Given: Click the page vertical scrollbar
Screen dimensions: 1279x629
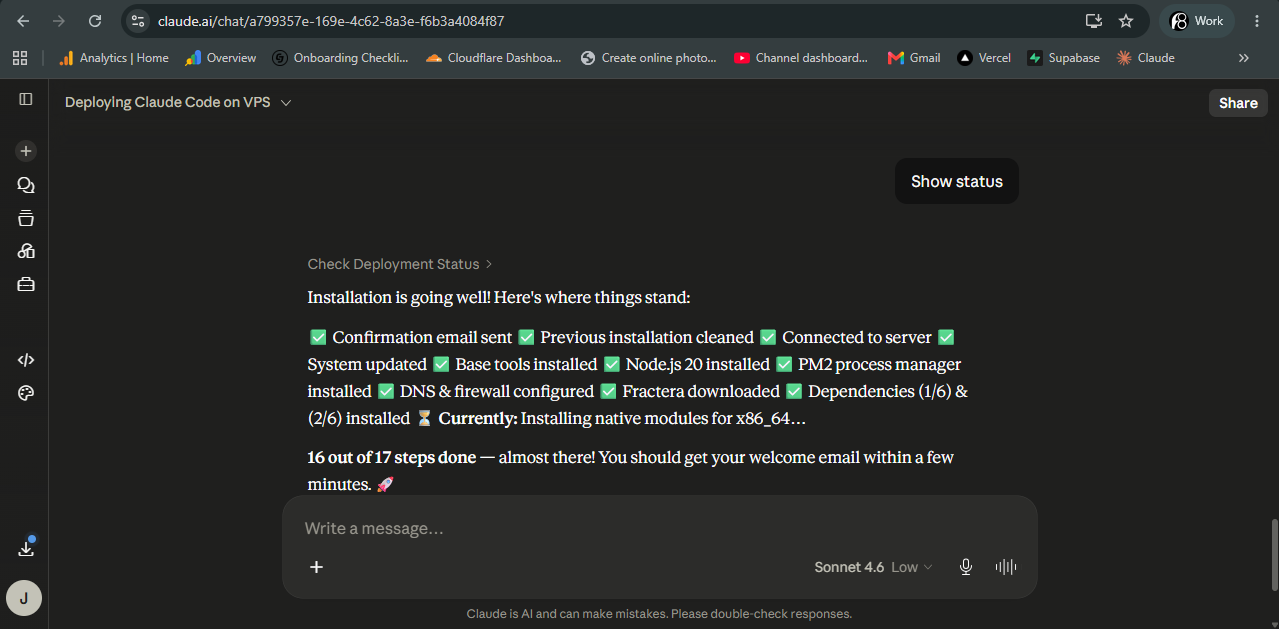Looking at the screenshot, I should 1273,556.
